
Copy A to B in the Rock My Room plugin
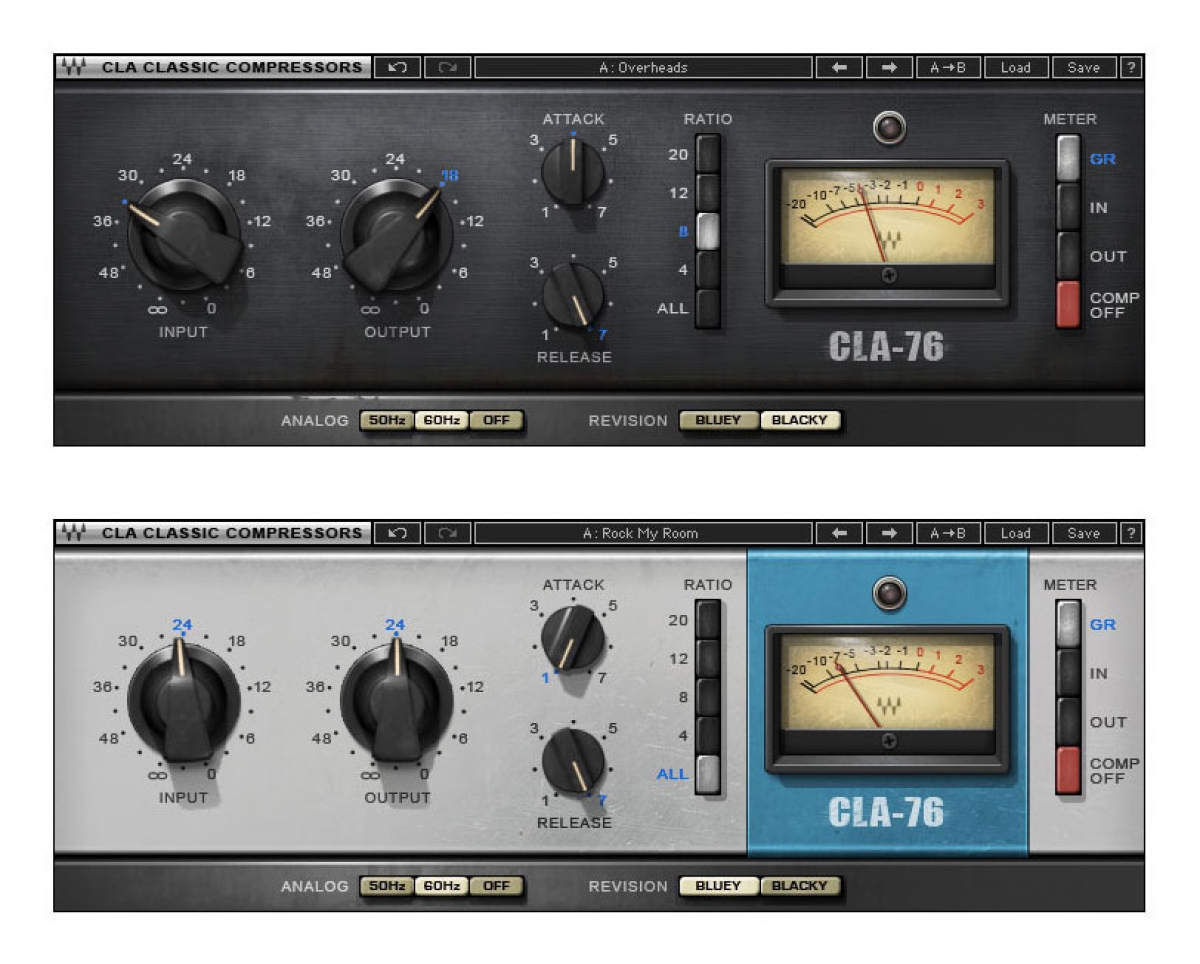point(948,534)
